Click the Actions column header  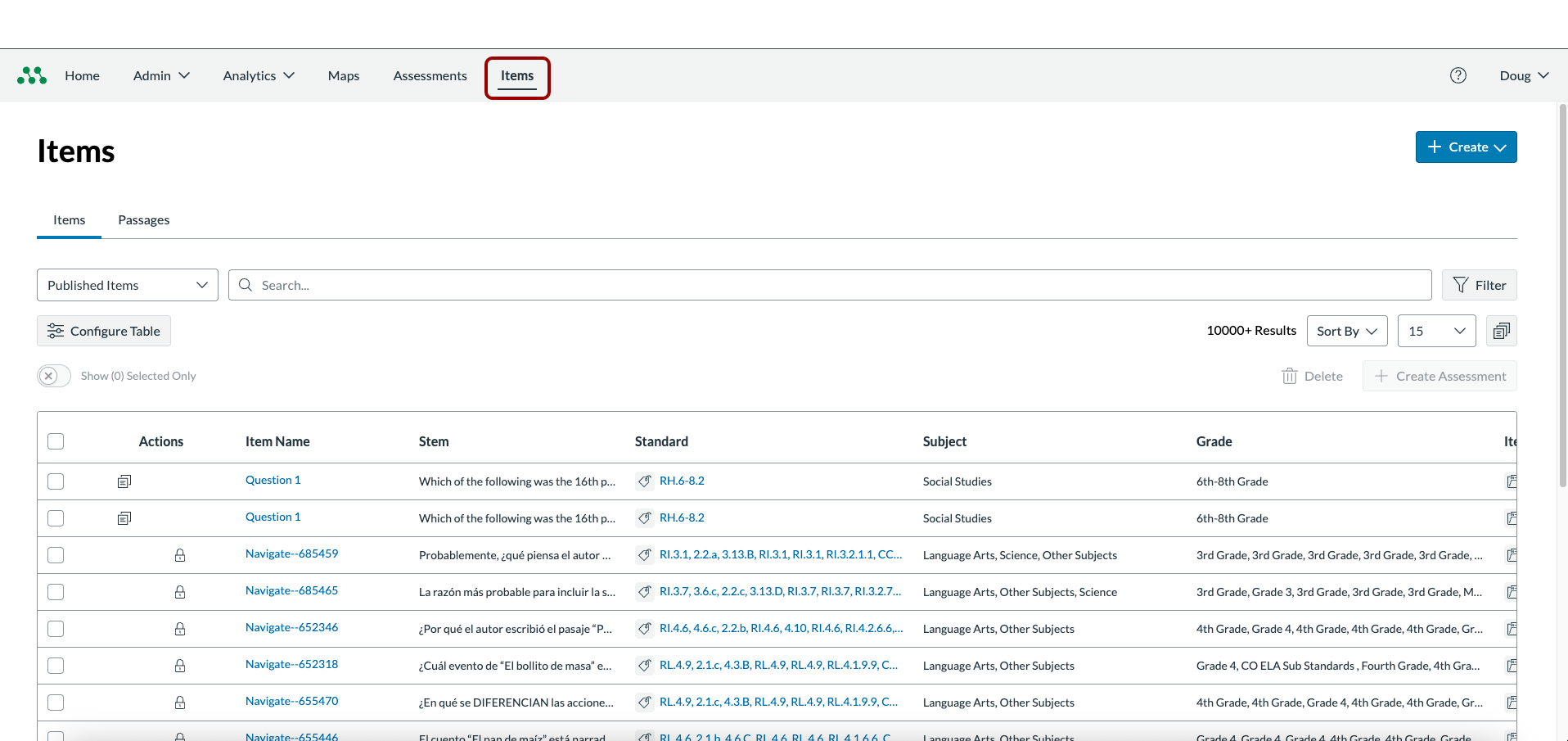click(x=161, y=441)
